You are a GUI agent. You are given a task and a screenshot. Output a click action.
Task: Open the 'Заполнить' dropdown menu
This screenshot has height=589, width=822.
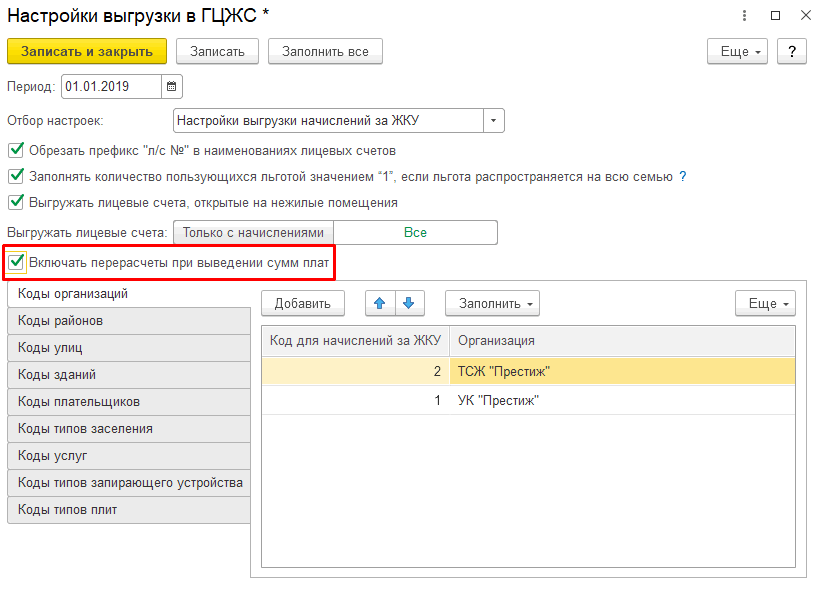pos(492,303)
